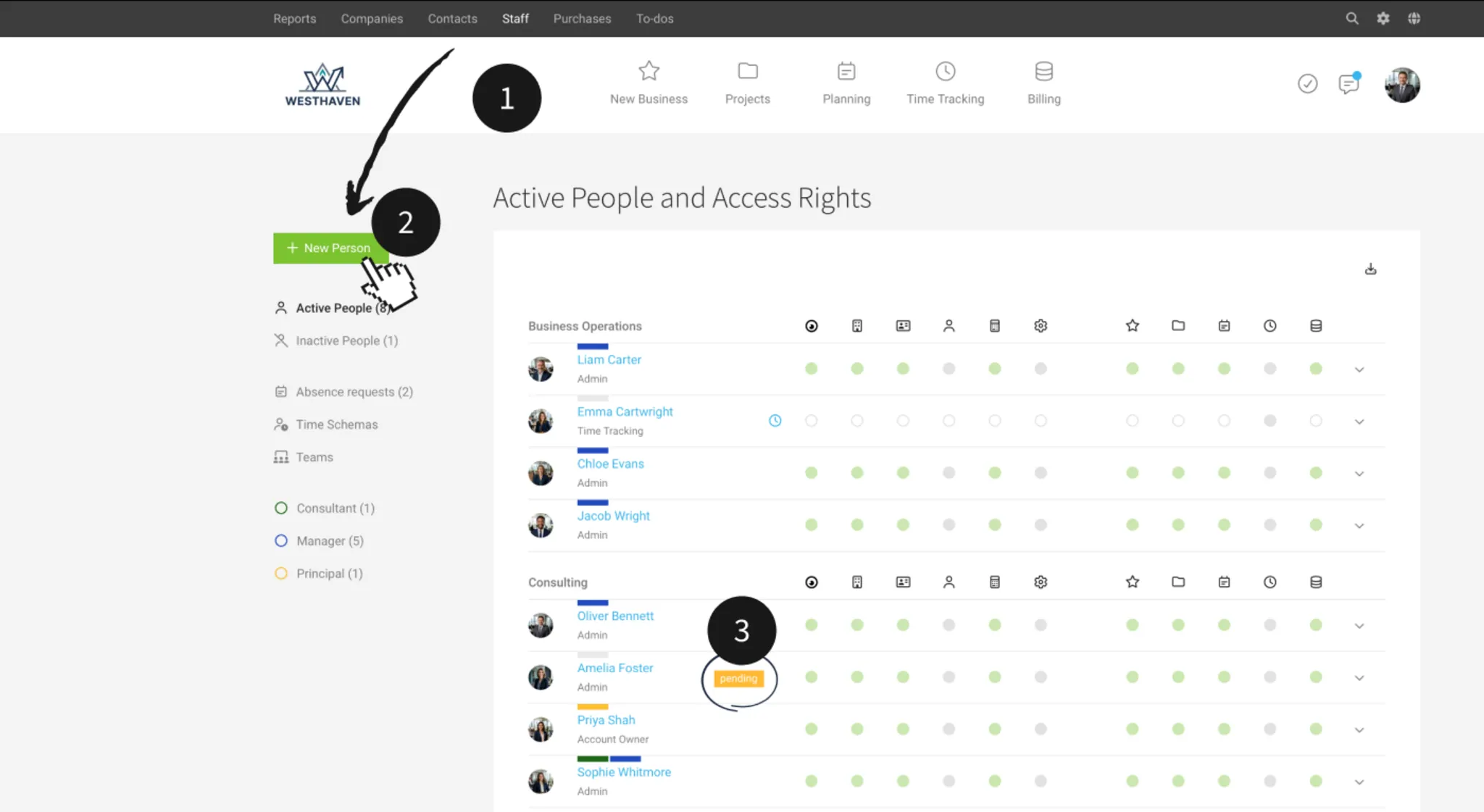The height and width of the screenshot is (812, 1484).
Task: Open Time Tracking clock icon
Action: (x=945, y=71)
